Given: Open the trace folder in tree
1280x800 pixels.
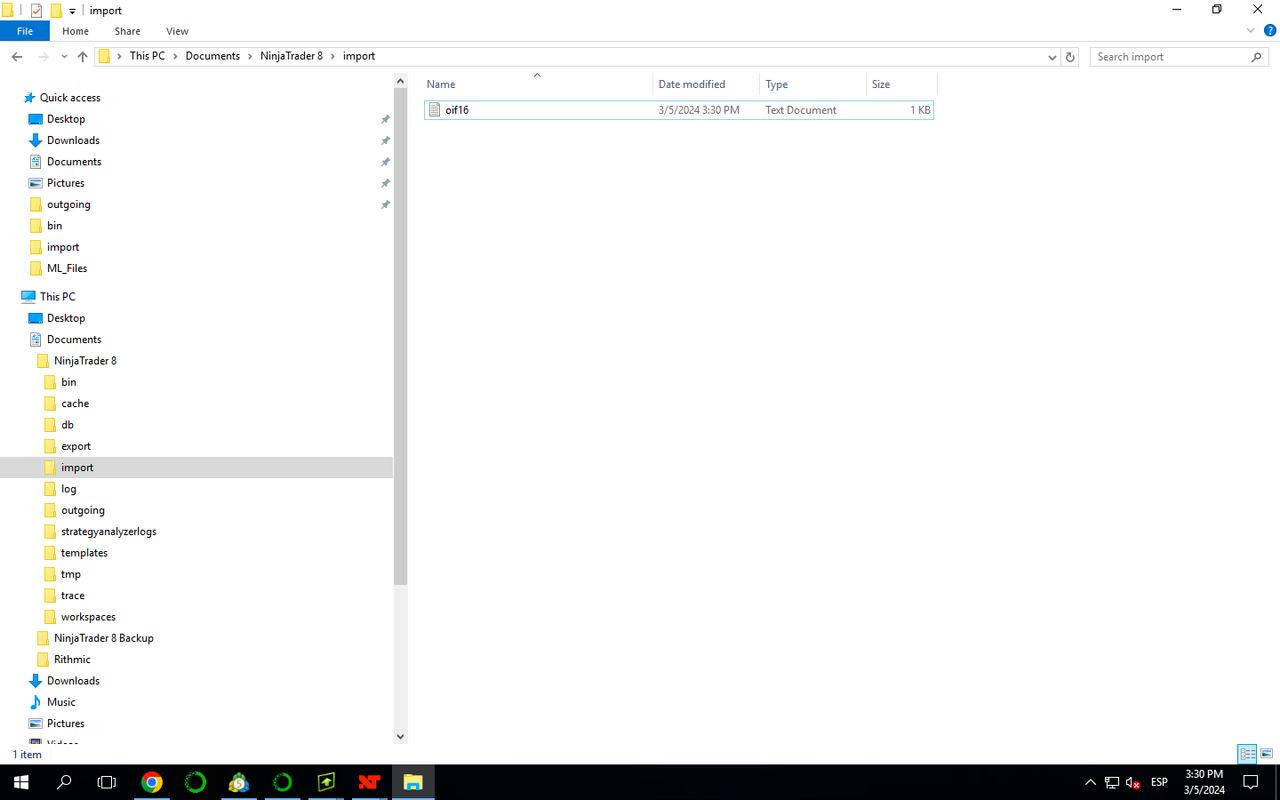Looking at the screenshot, I should [x=73, y=596].
